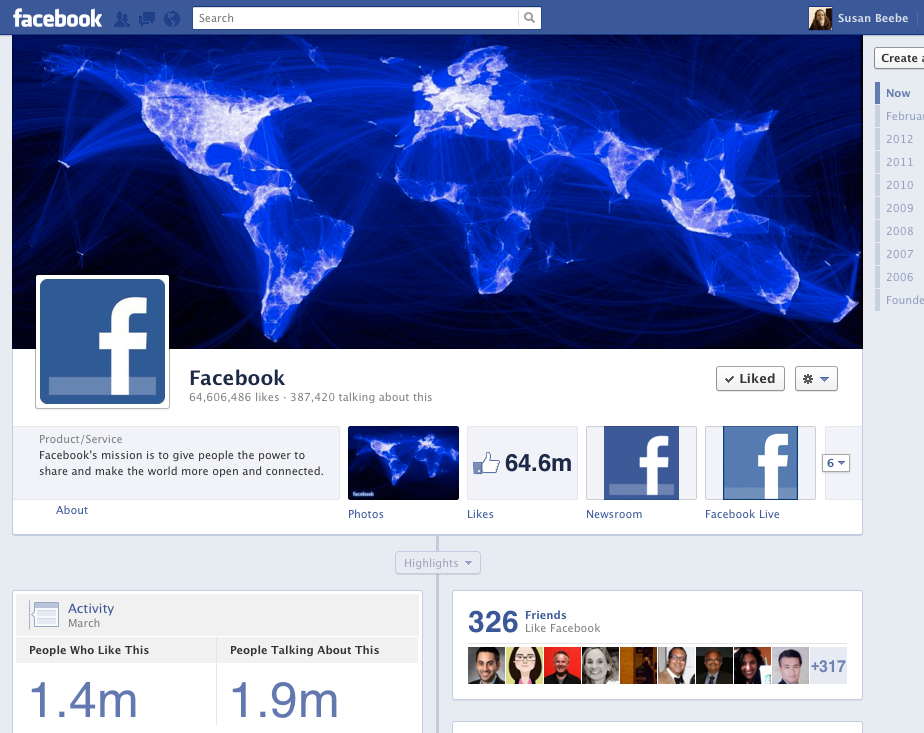
Task: Click the Facebook page title
Action: pyautogui.click(x=237, y=378)
